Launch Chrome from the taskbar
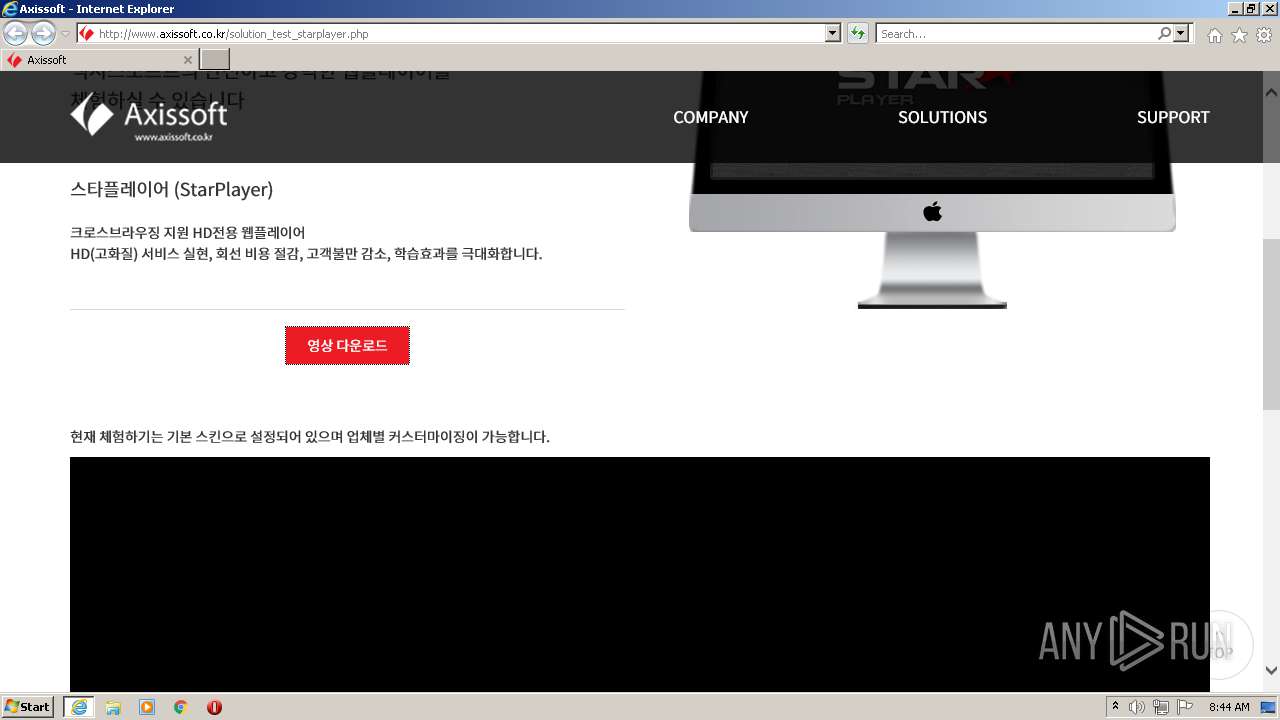Viewport: 1280px width, 720px height. pyautogui.click(x=181, y=707)
